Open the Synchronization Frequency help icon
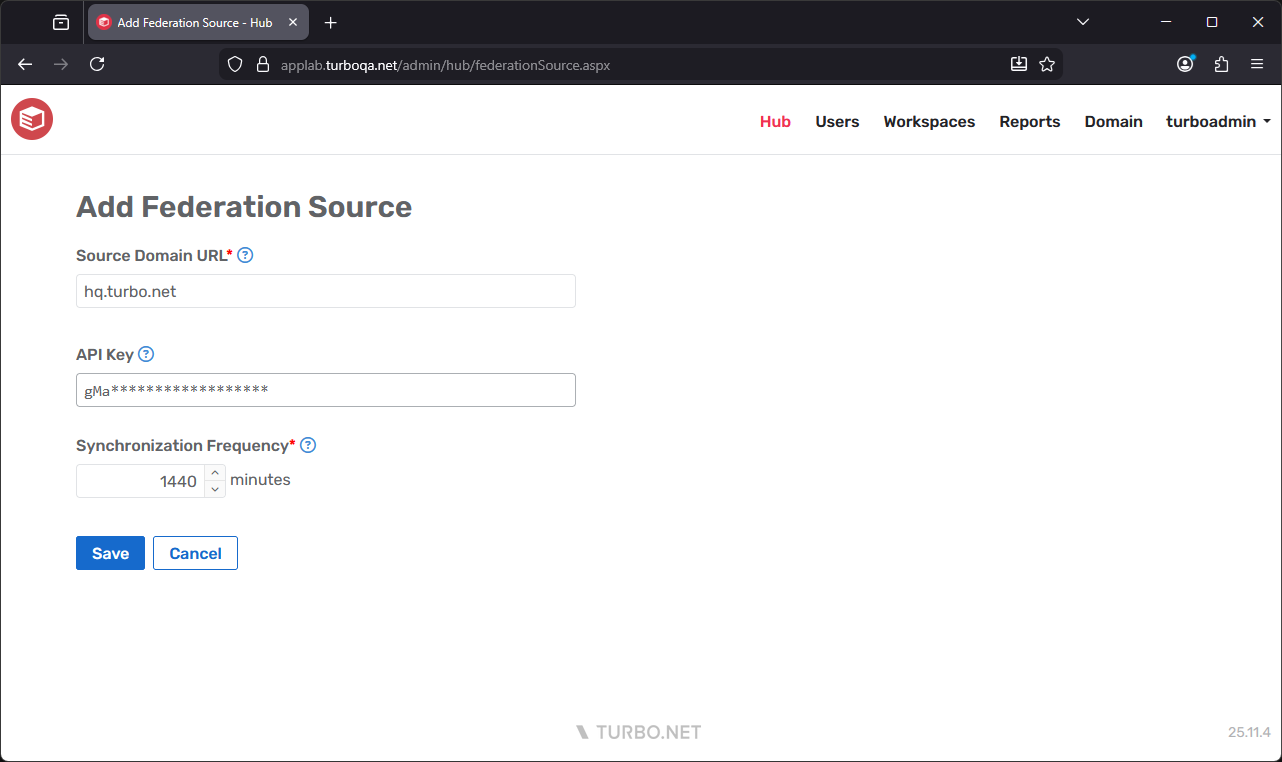This screenshot has width=1282, height=762. [308, 445]
